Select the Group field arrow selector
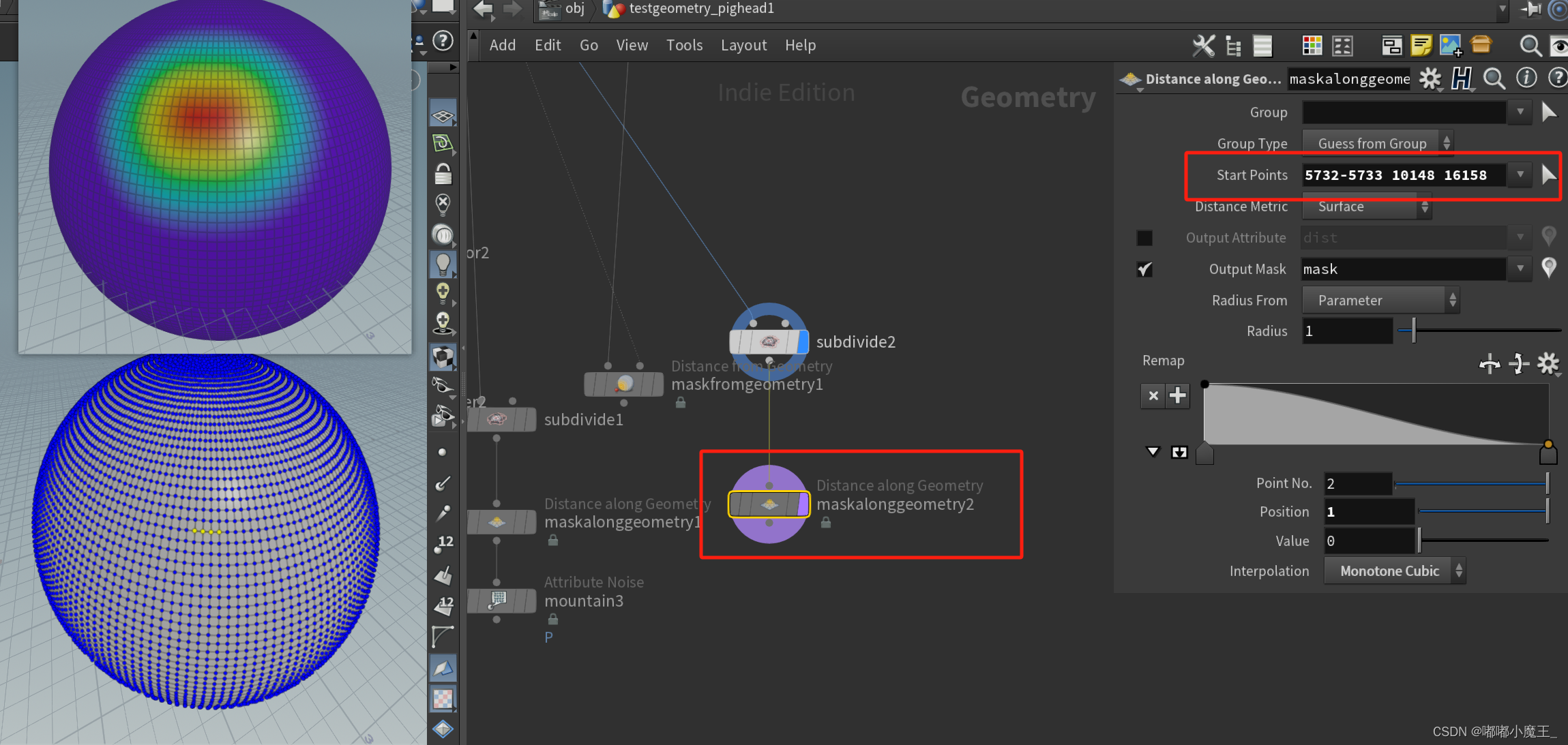This screenshot has width=1568, height=745. pos(1550,112)
